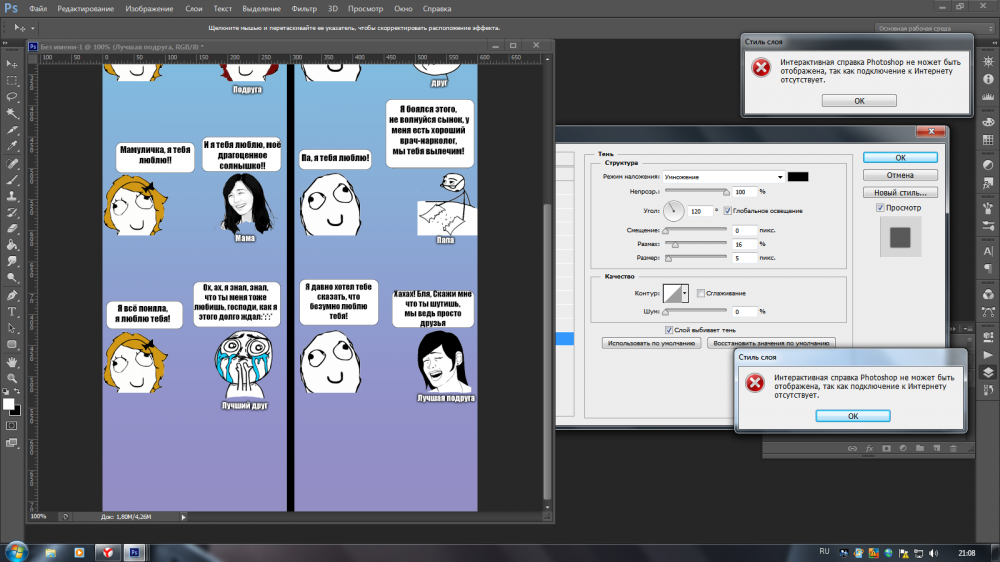
Task: Change screen mode icon in the toolbox
Action: click(x=12, y=443)
